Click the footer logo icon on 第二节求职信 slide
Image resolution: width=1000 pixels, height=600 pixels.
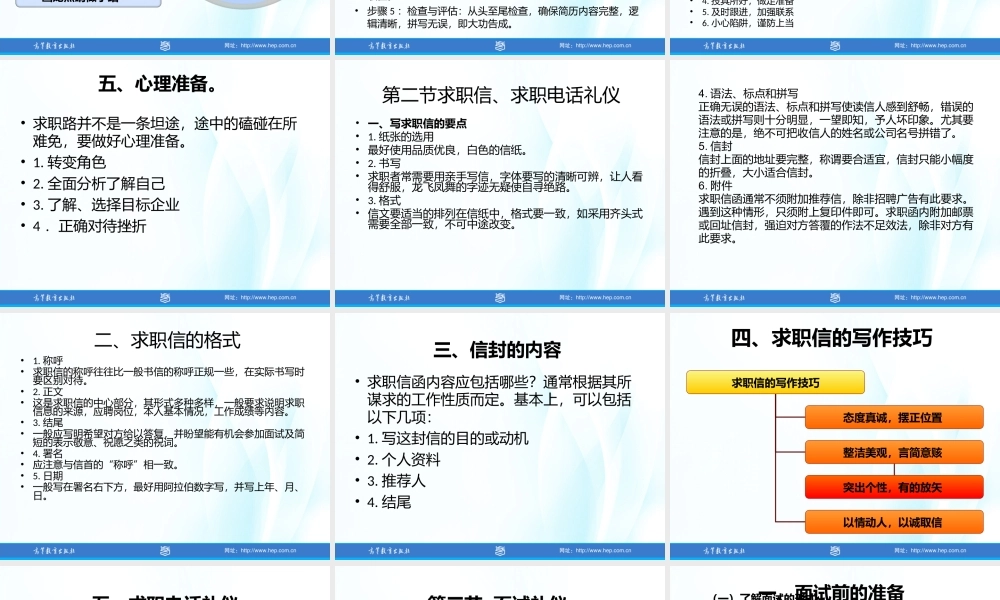point(500,298)
